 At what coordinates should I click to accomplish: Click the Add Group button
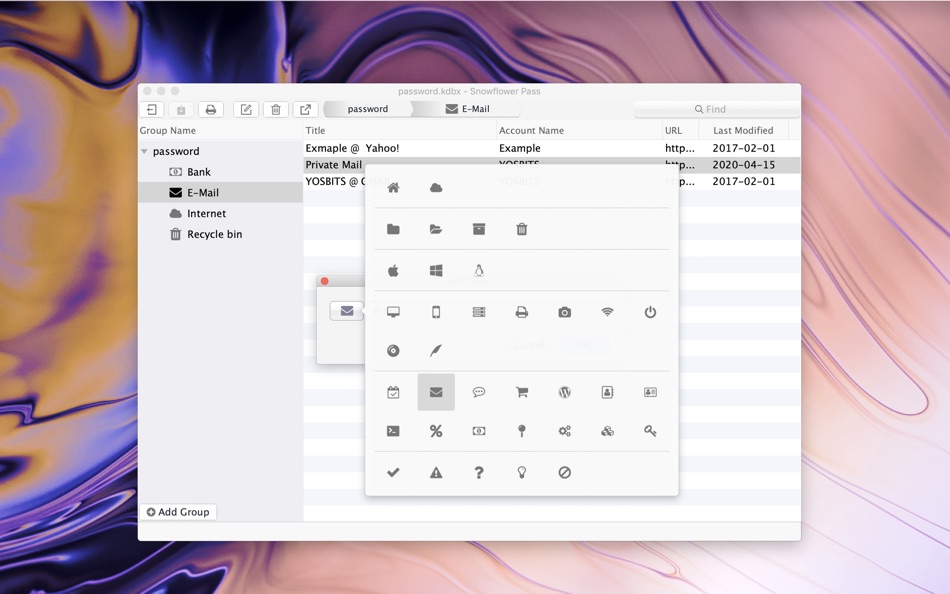(x=178, y=512)
